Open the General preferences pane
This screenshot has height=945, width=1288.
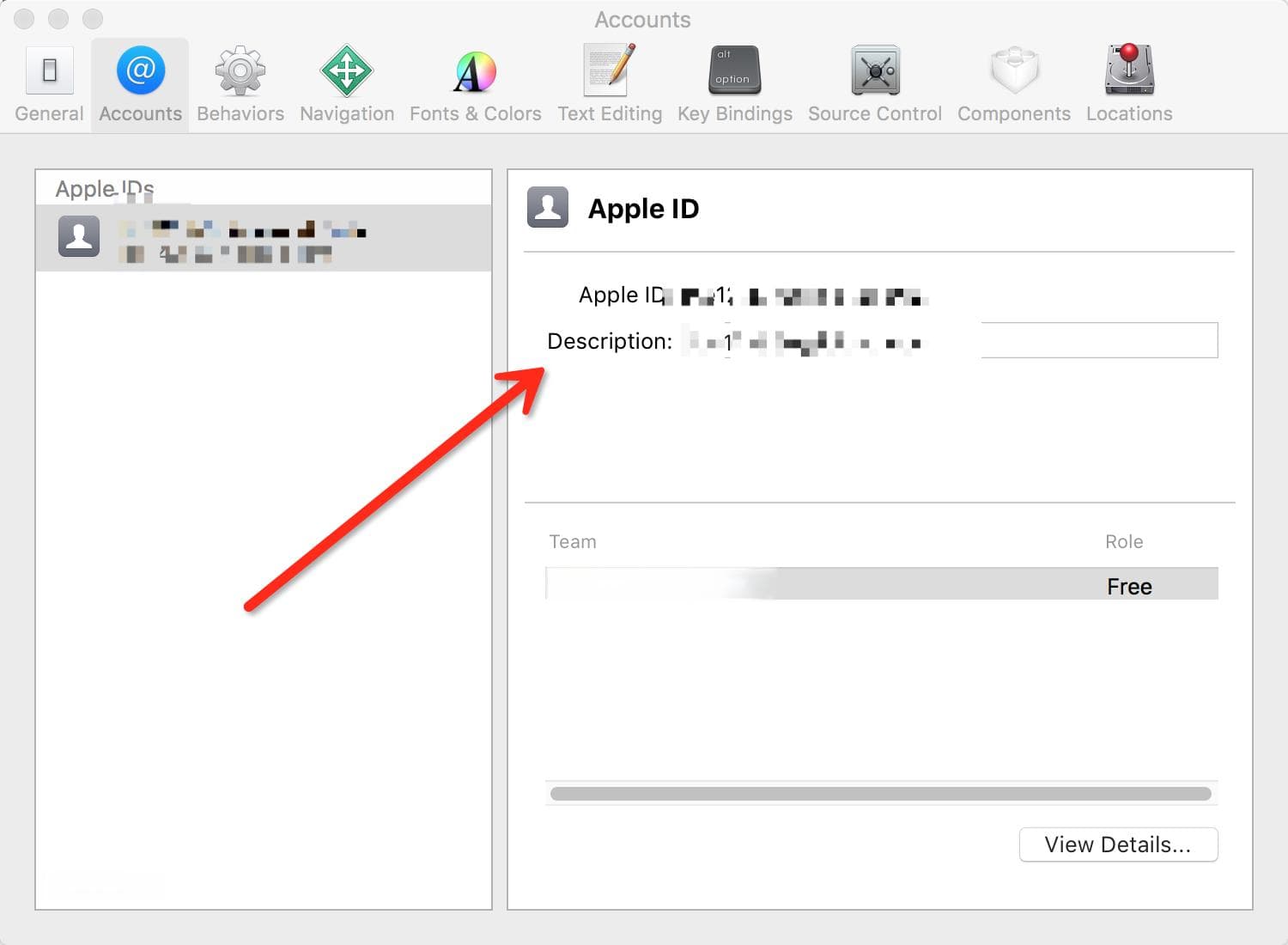pyautogui.click(x=49, y=84)
